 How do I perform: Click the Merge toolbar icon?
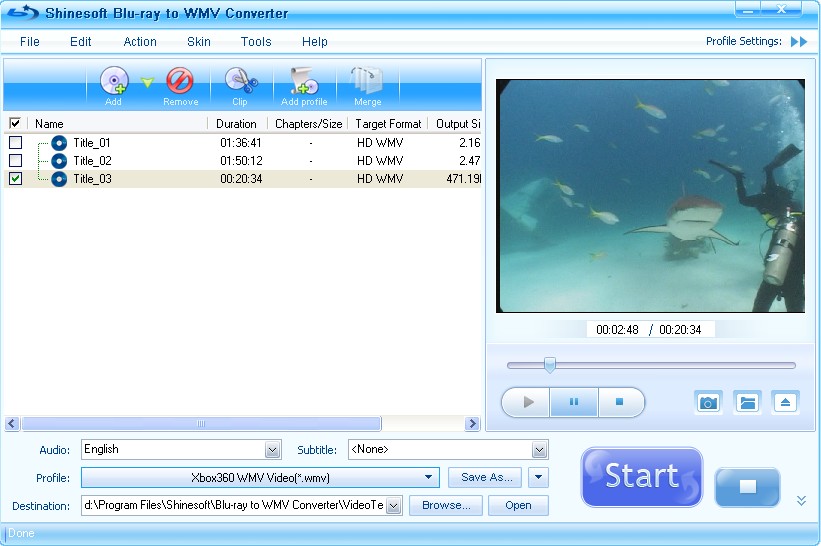click(367, 81)
